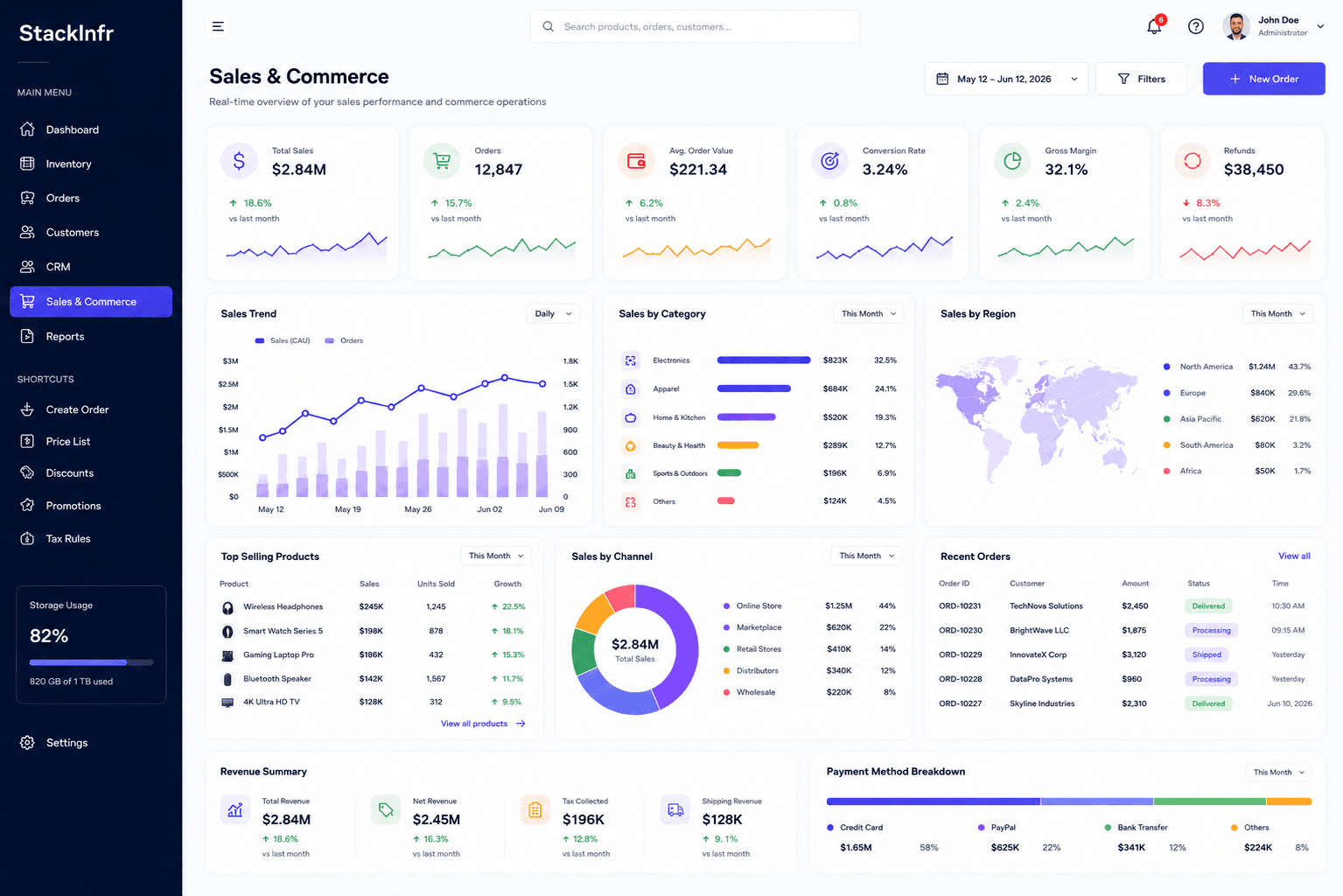This screenshot has height=896, width=1343.
Task: Click the Electronics category icon
Action: 630,360
